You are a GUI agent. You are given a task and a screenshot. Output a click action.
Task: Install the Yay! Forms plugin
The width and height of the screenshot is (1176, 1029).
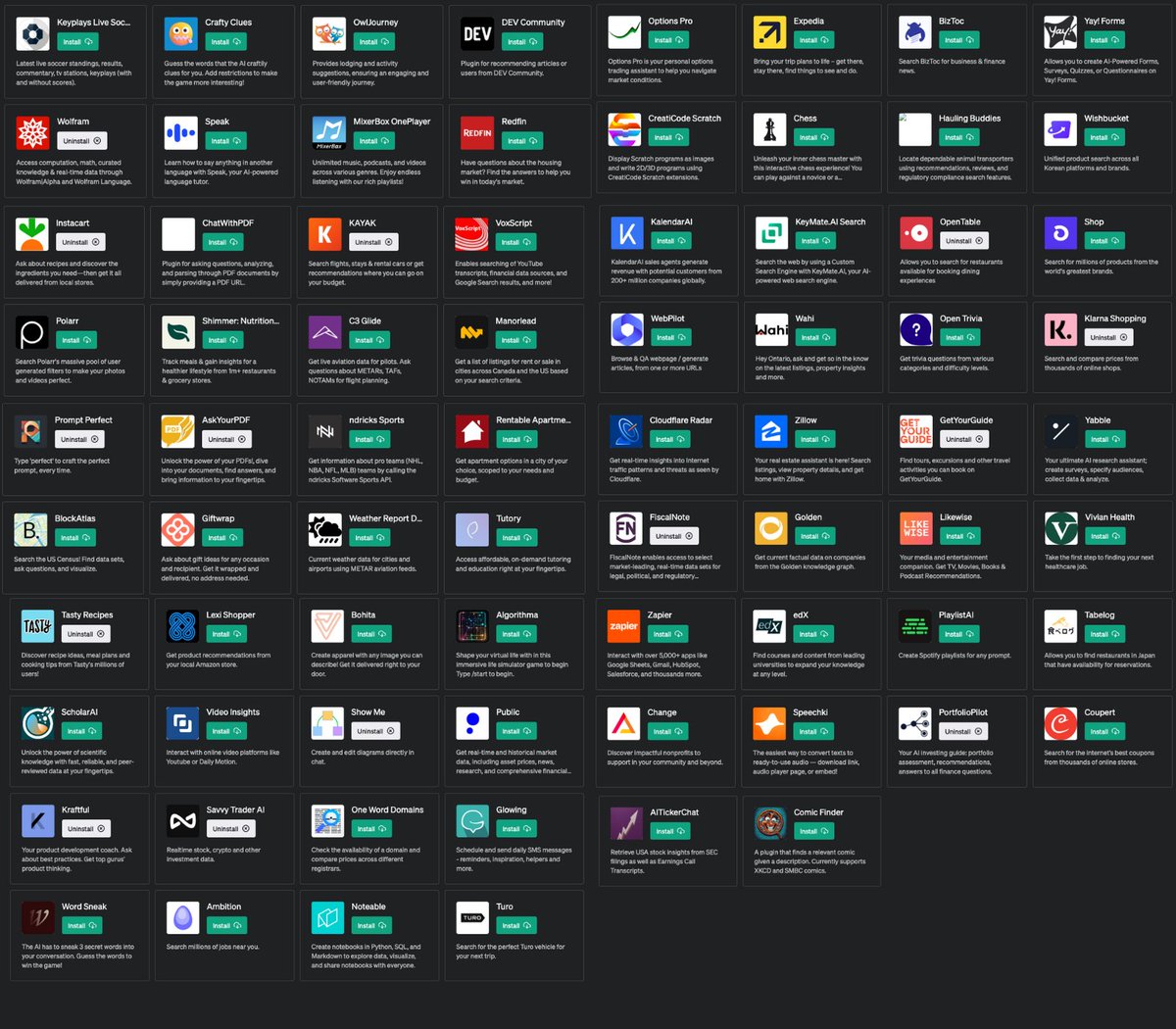tap(1104, 40)
